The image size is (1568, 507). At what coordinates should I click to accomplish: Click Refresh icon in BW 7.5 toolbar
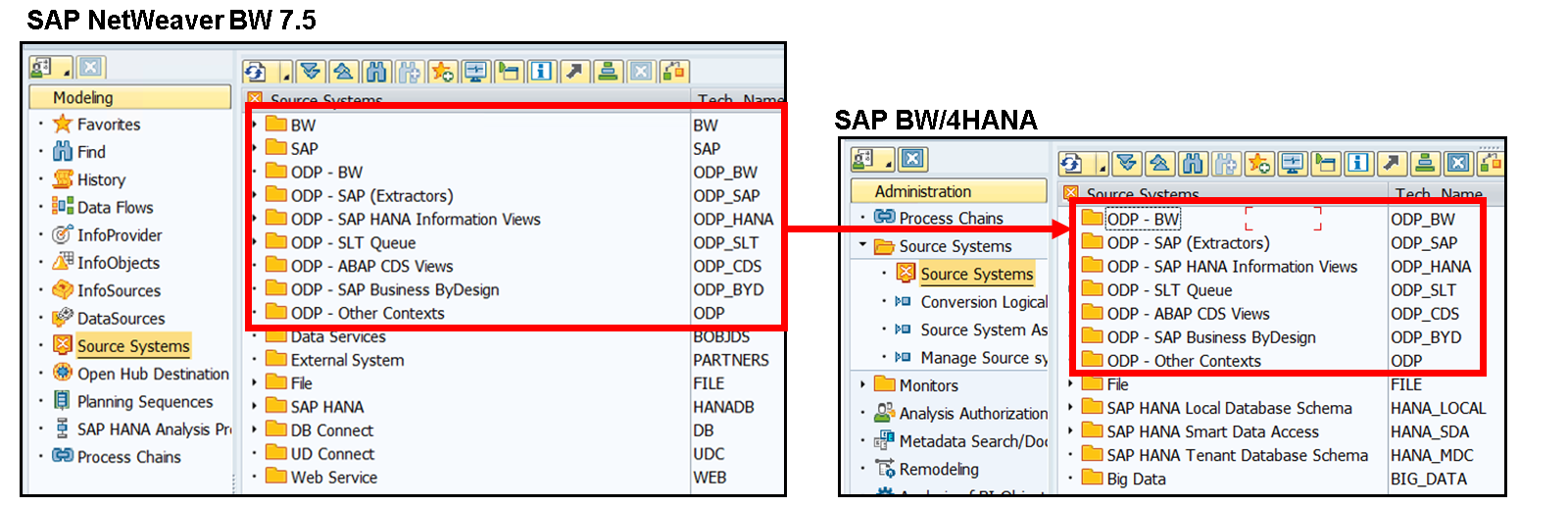click(x=255, y=72)
